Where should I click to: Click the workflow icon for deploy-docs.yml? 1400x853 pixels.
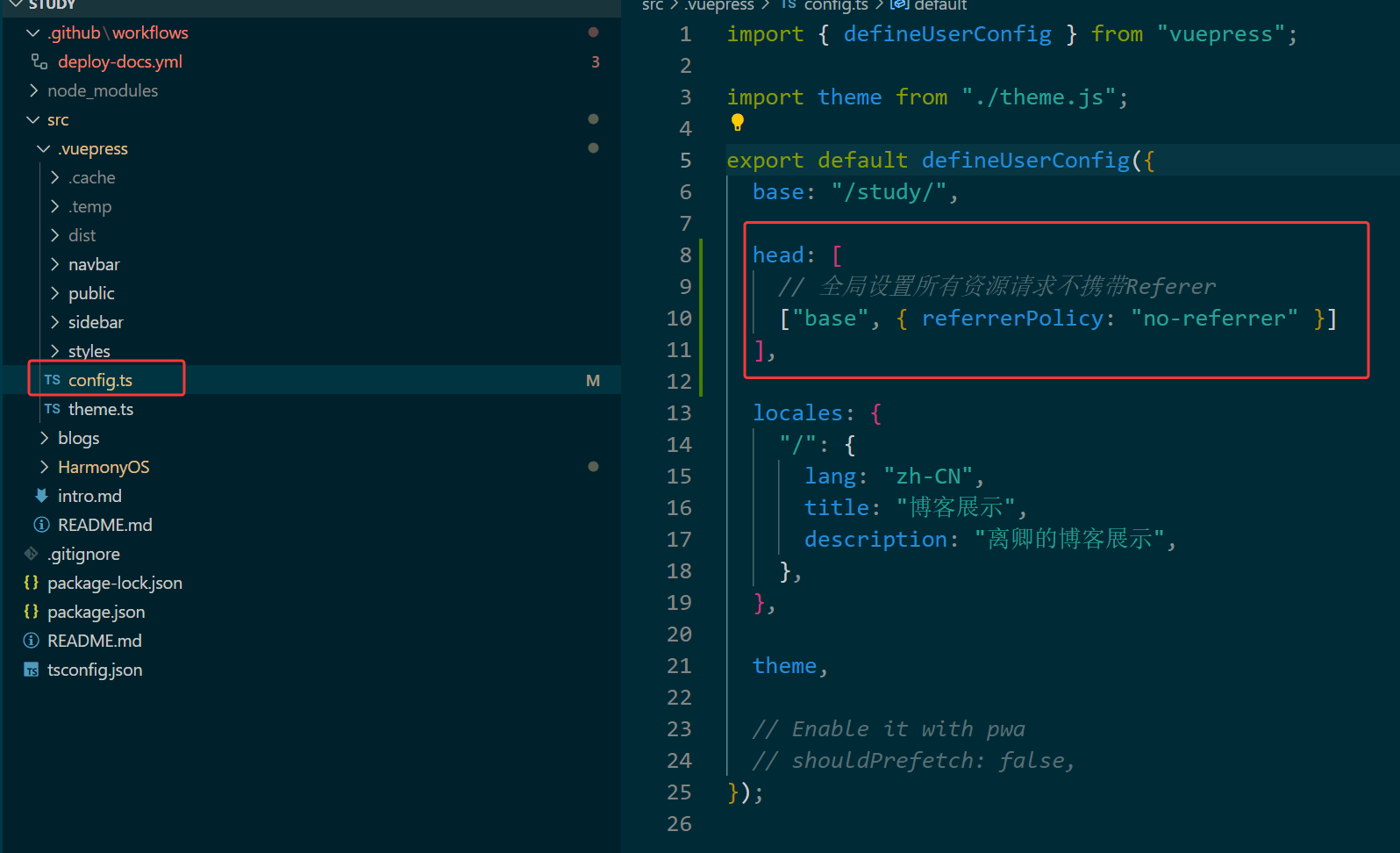point(39,61)
